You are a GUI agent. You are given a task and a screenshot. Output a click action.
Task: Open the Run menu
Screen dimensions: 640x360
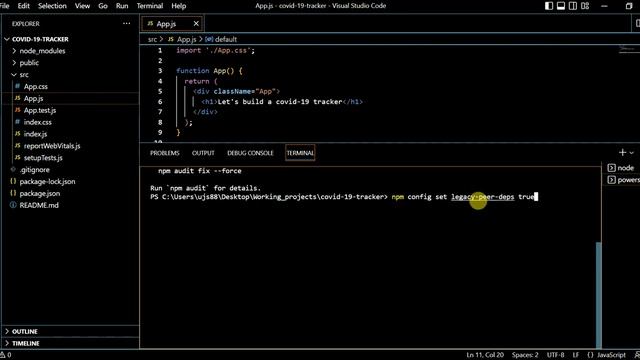pos(122,6)
